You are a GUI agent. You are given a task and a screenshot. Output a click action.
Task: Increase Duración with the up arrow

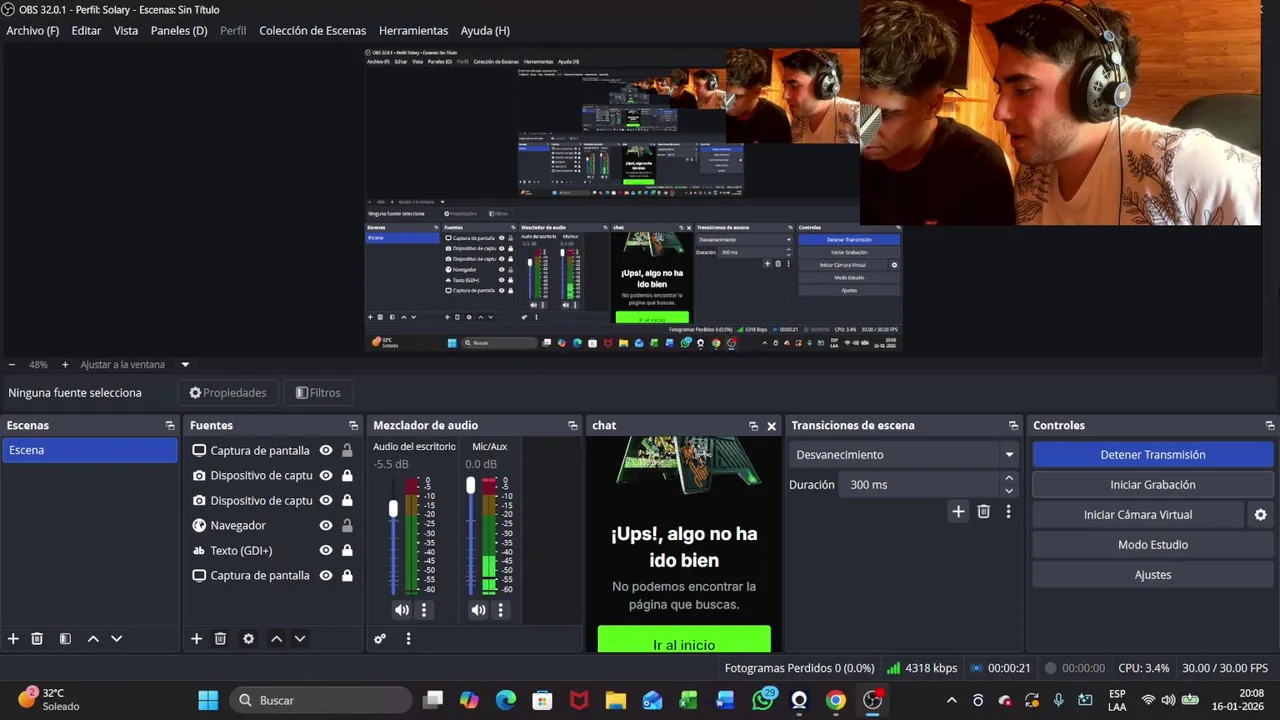click(1008, 478)
